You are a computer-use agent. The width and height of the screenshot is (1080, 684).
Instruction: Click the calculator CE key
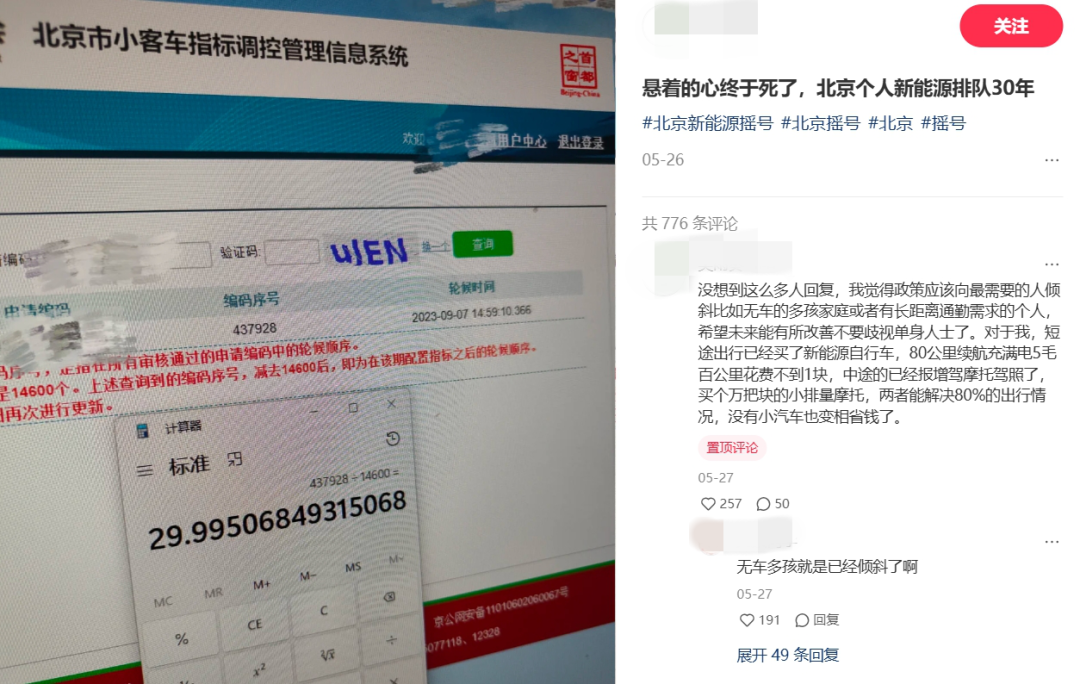[255, 624]
